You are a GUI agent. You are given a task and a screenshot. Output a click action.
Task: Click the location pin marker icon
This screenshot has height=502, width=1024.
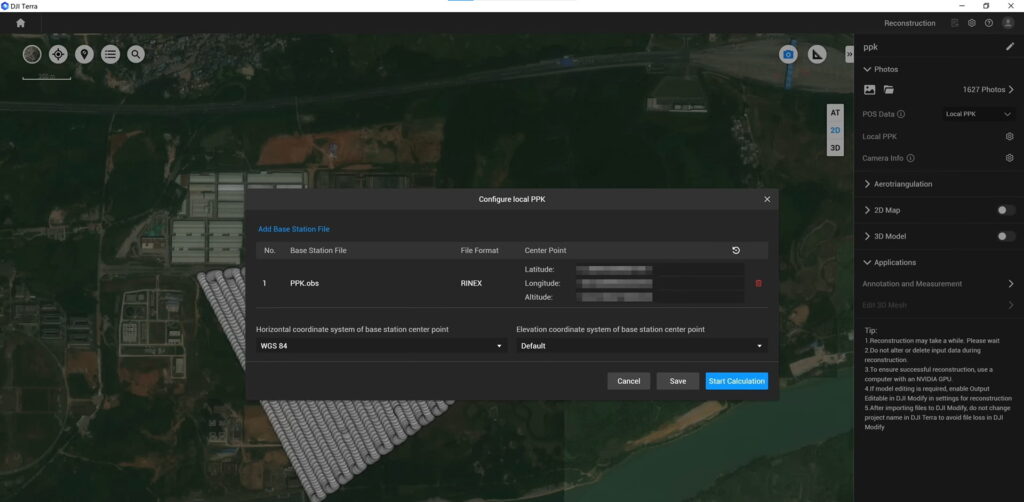tap(84, 54)
